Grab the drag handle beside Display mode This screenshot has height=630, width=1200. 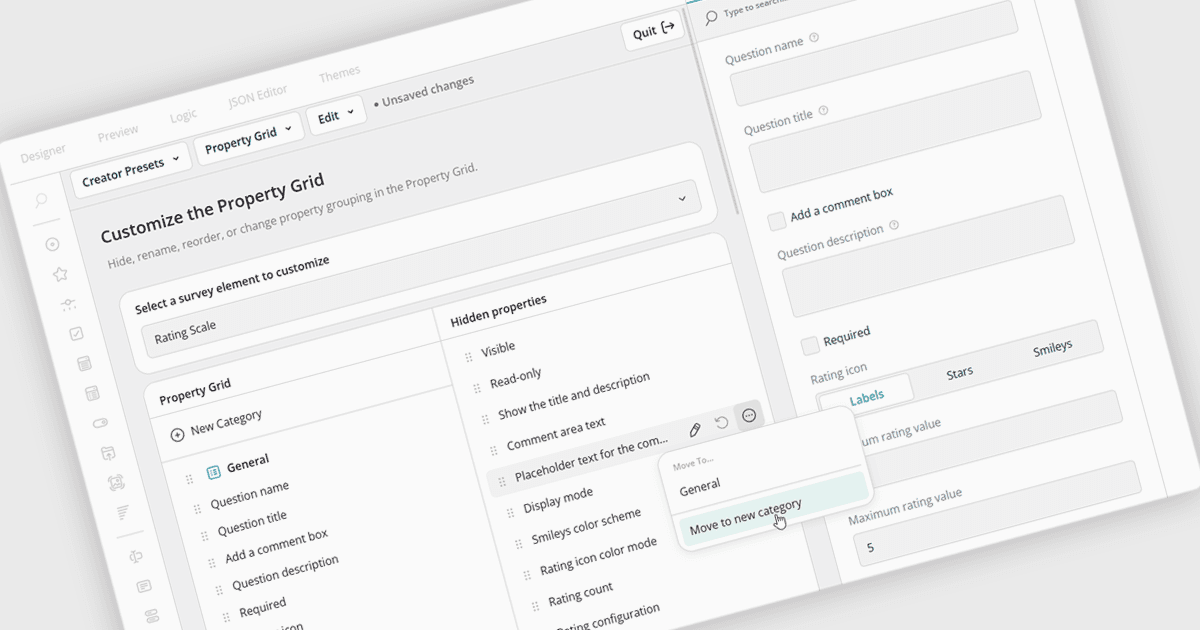(509, 513)
